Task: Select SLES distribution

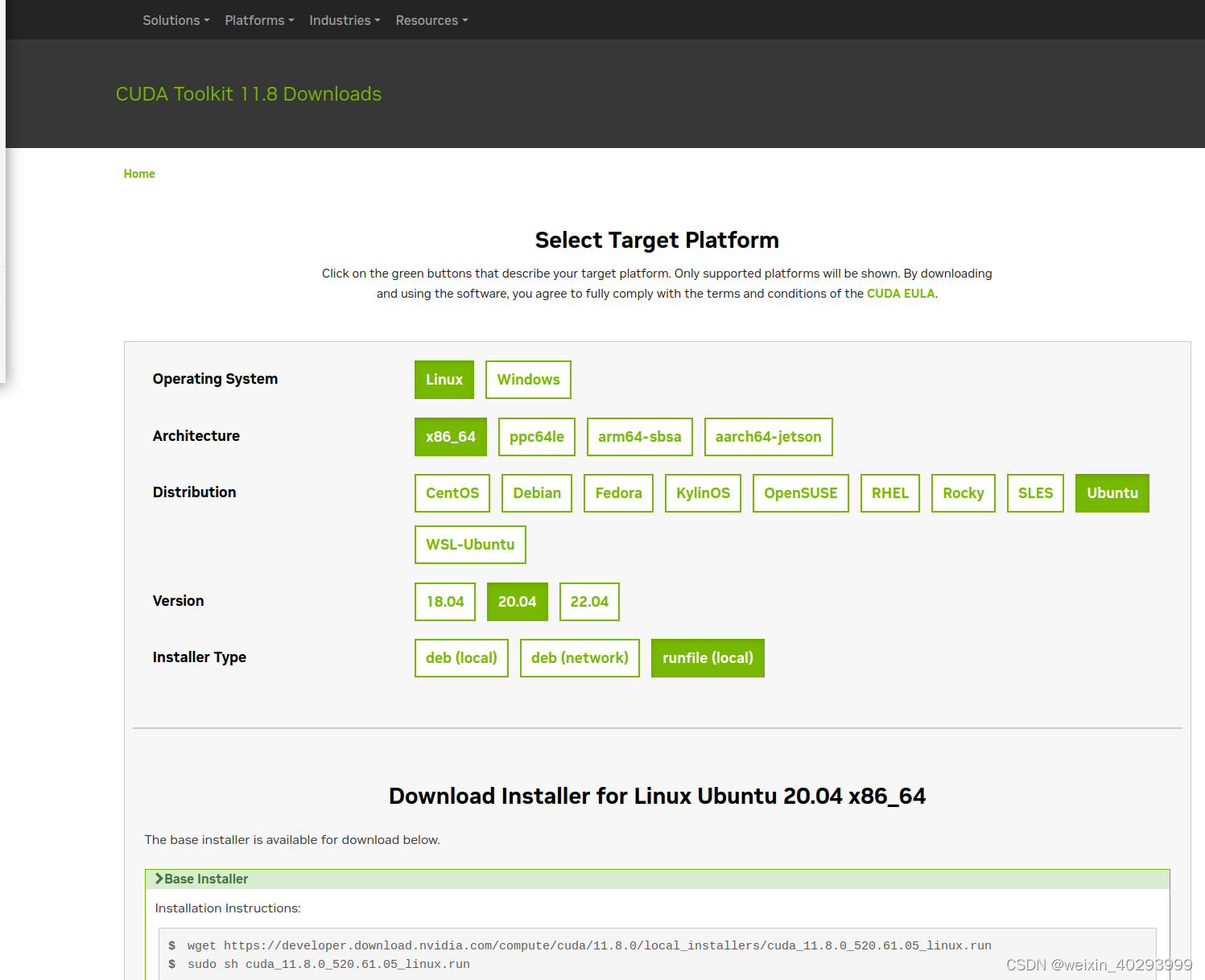Action: pyautogui.click(x=1036, y=493)
